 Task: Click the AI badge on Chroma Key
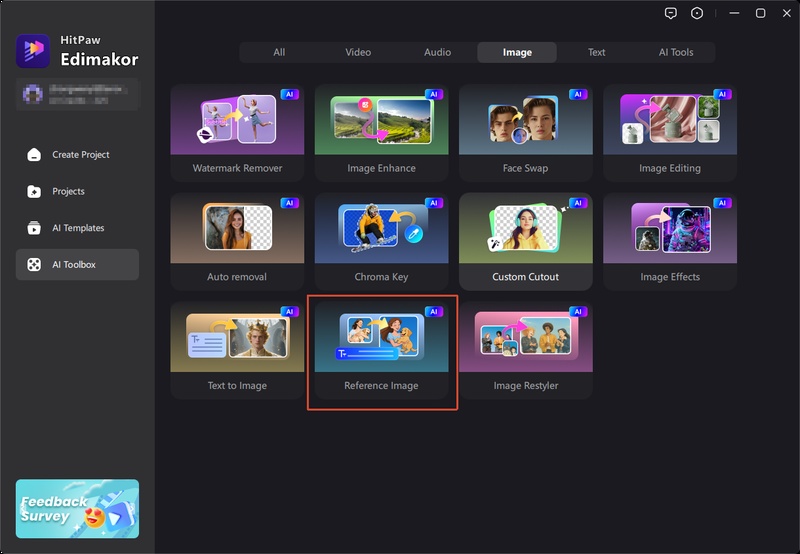point(434,203)
